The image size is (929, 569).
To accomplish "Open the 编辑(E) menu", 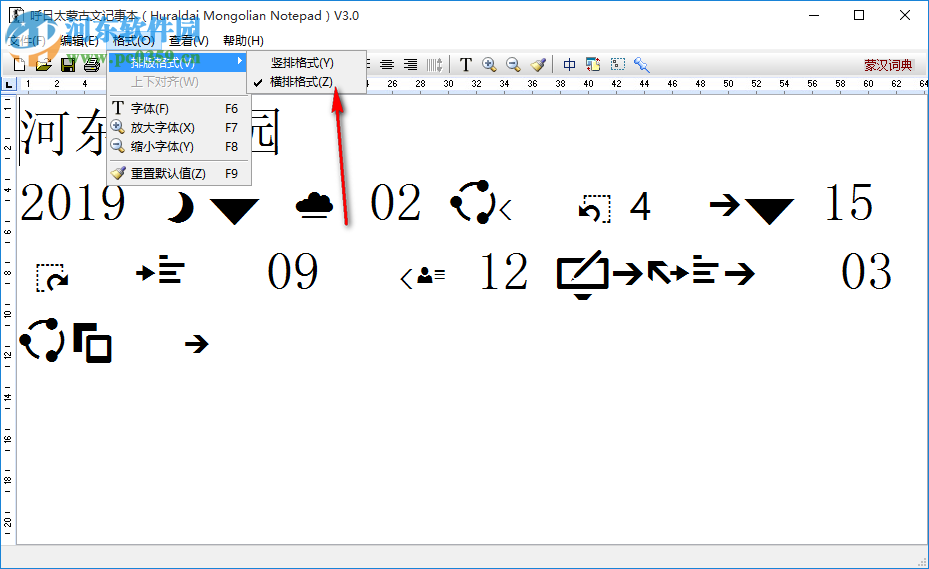I will [79, 40].
